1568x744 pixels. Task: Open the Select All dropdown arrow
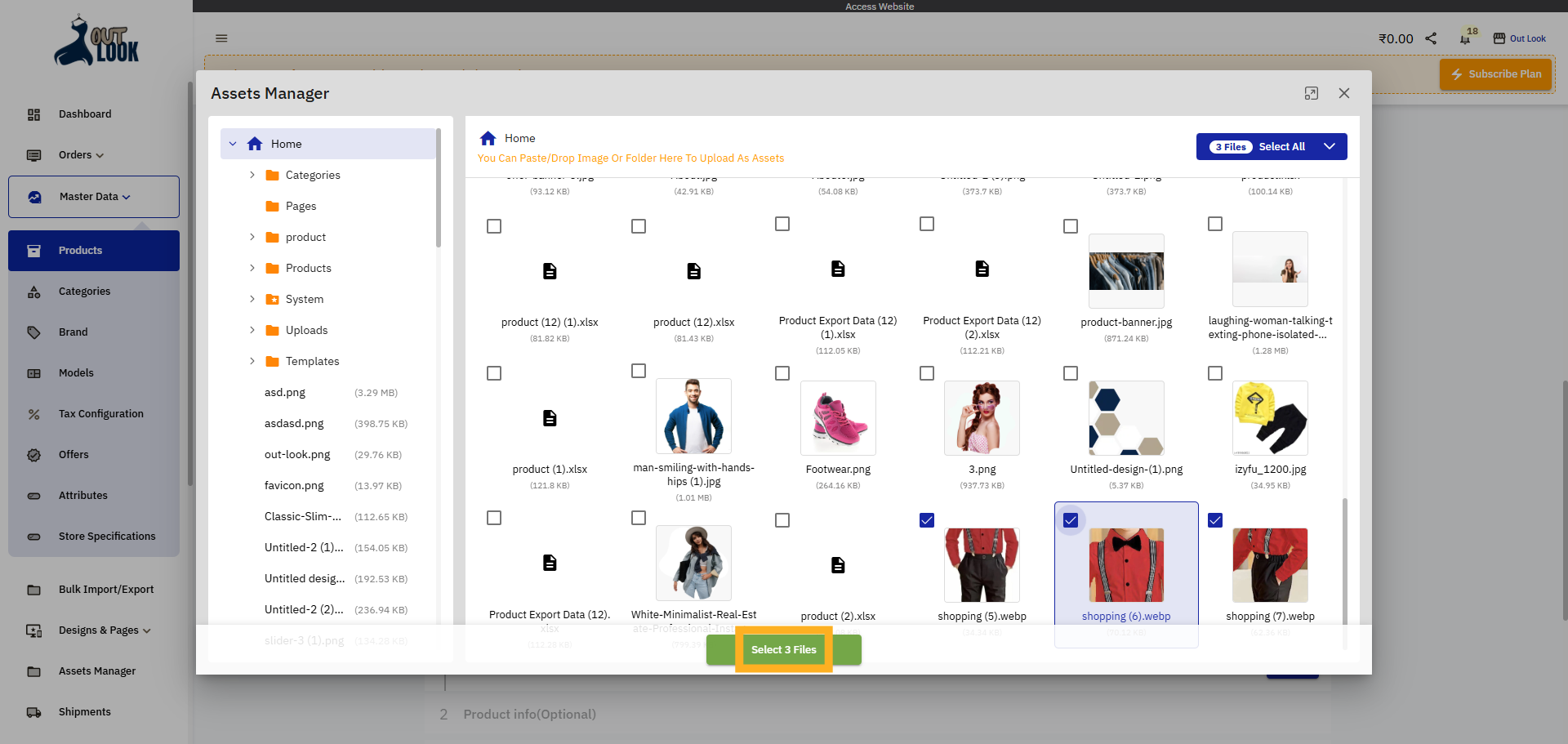1330,146
